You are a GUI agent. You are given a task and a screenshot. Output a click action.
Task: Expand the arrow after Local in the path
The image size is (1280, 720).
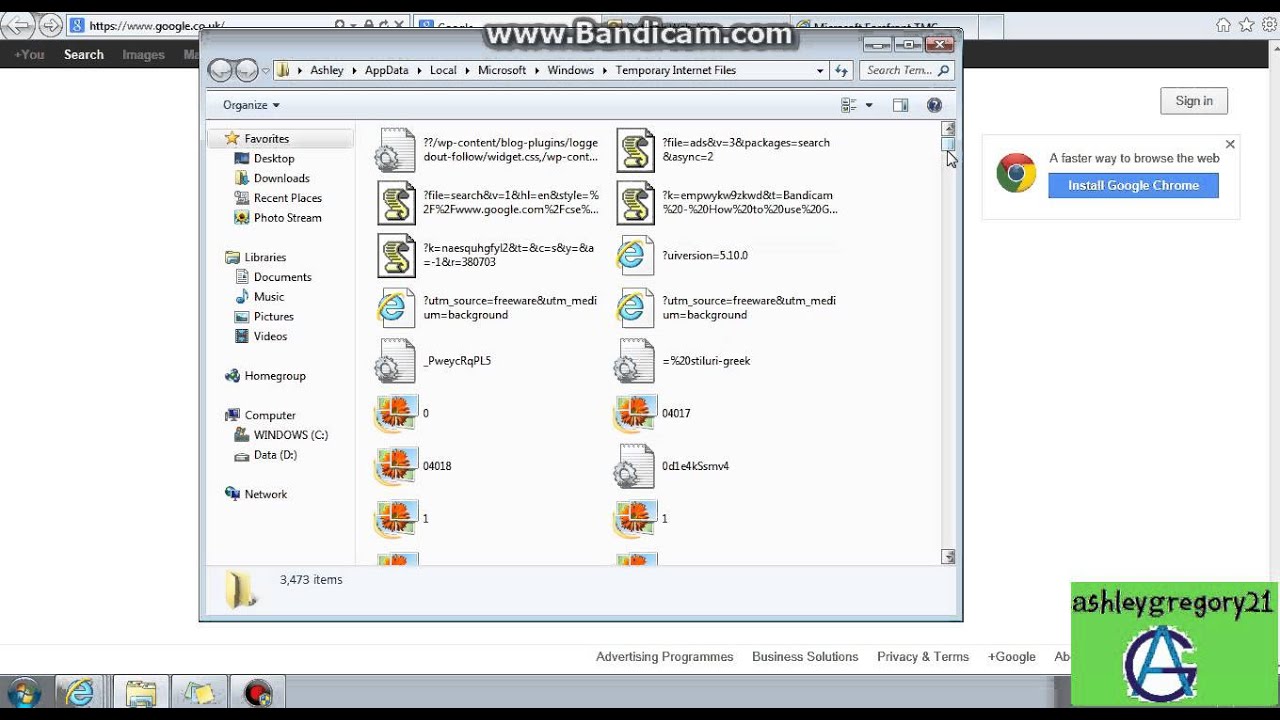coord(467,70)
